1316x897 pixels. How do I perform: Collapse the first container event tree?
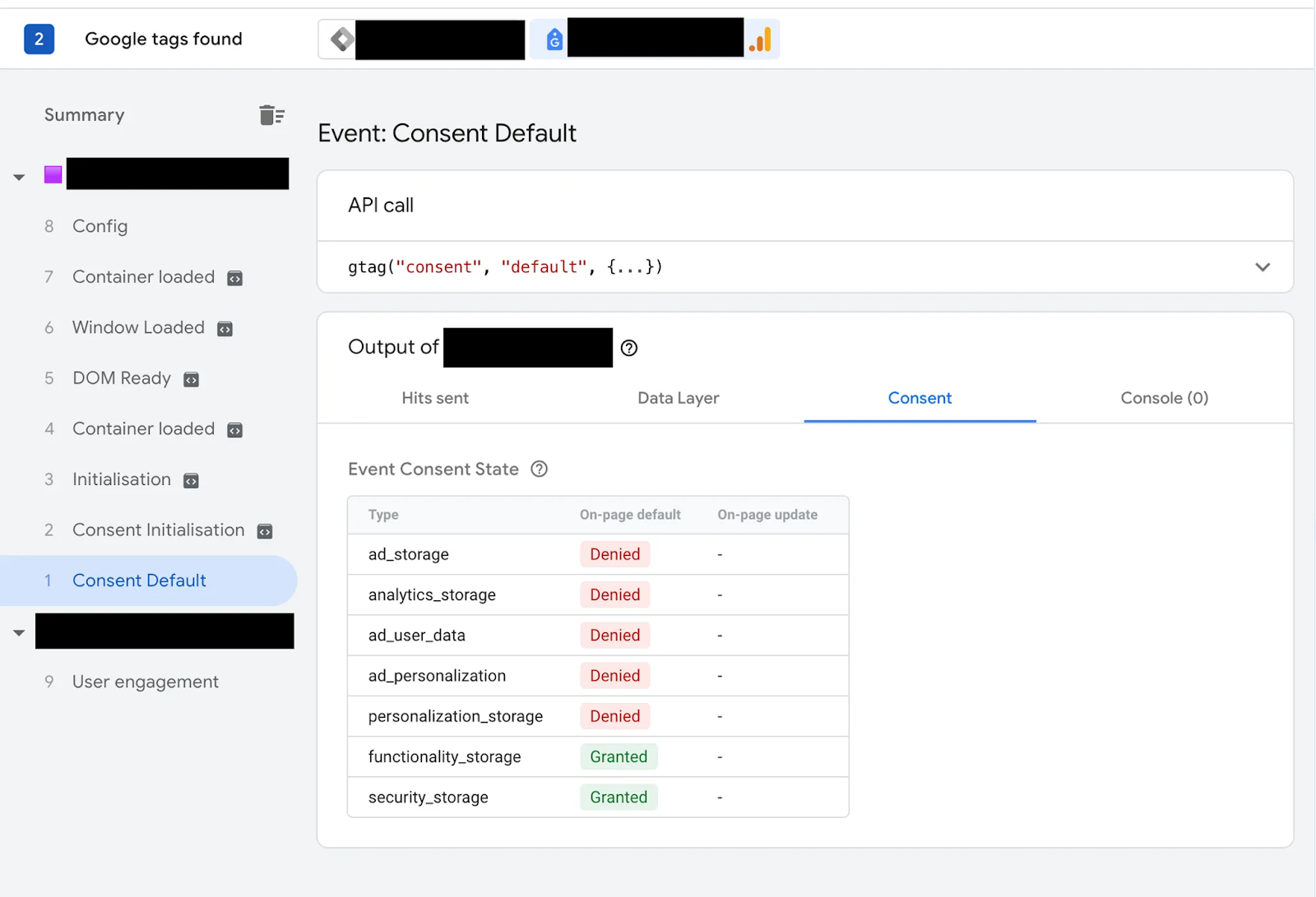pos(19,177)
